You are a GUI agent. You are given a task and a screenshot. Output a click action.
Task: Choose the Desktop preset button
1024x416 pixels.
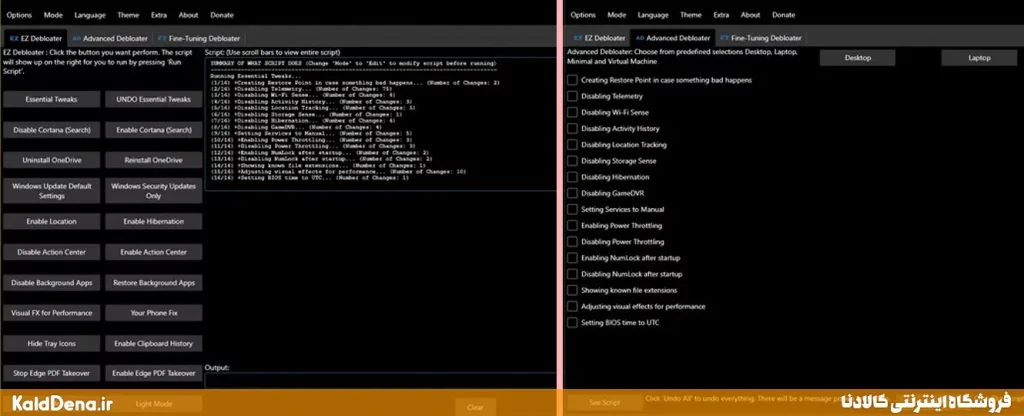pos(857,57)
